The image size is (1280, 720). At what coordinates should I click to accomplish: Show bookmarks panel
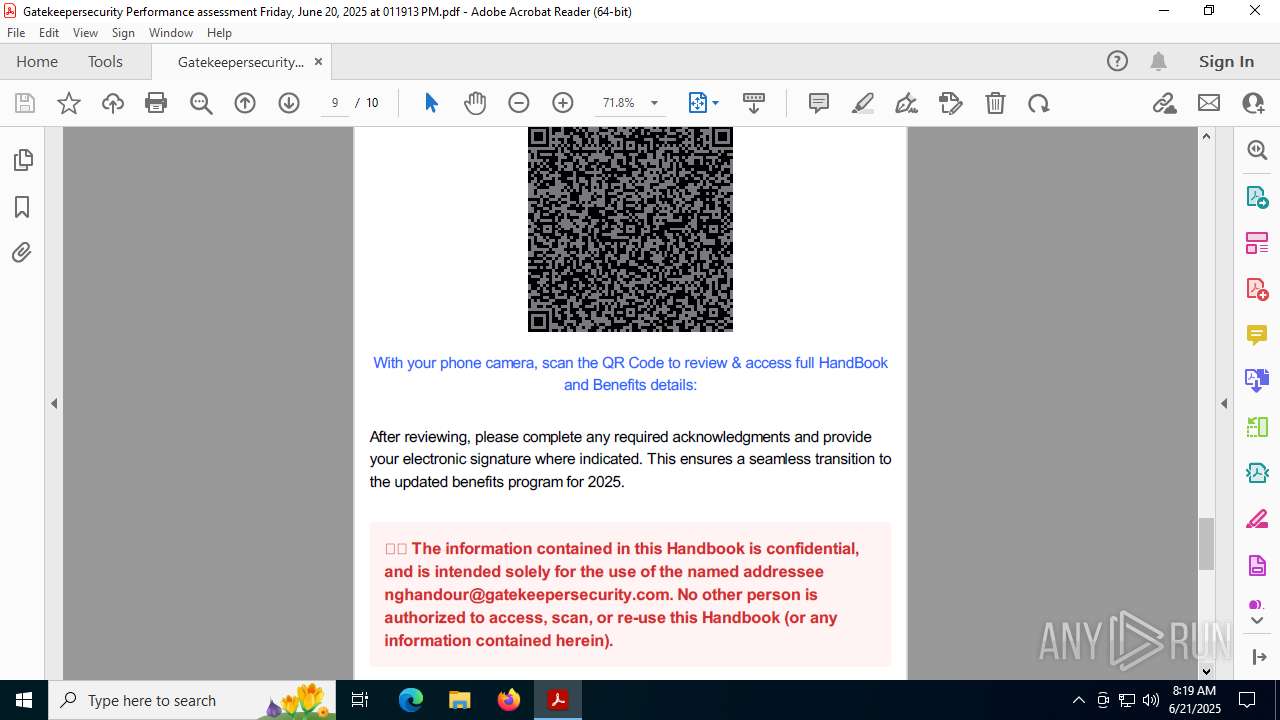[x=22, y=206]
